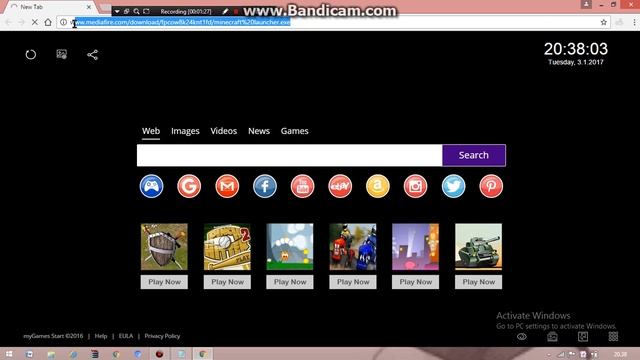This screenshot has height=360, width=640.
Task: Click the taskbar system clock
Action: [620, 354]
